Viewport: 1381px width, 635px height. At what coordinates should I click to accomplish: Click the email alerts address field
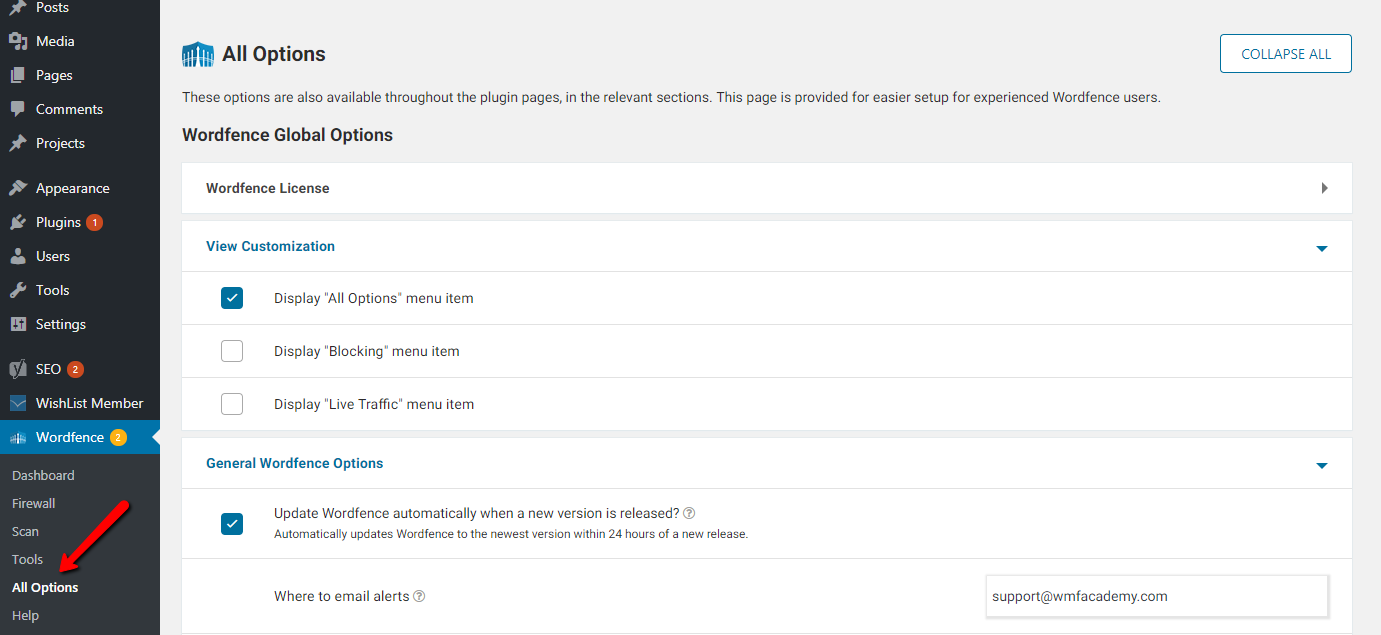click(1157, 596)
